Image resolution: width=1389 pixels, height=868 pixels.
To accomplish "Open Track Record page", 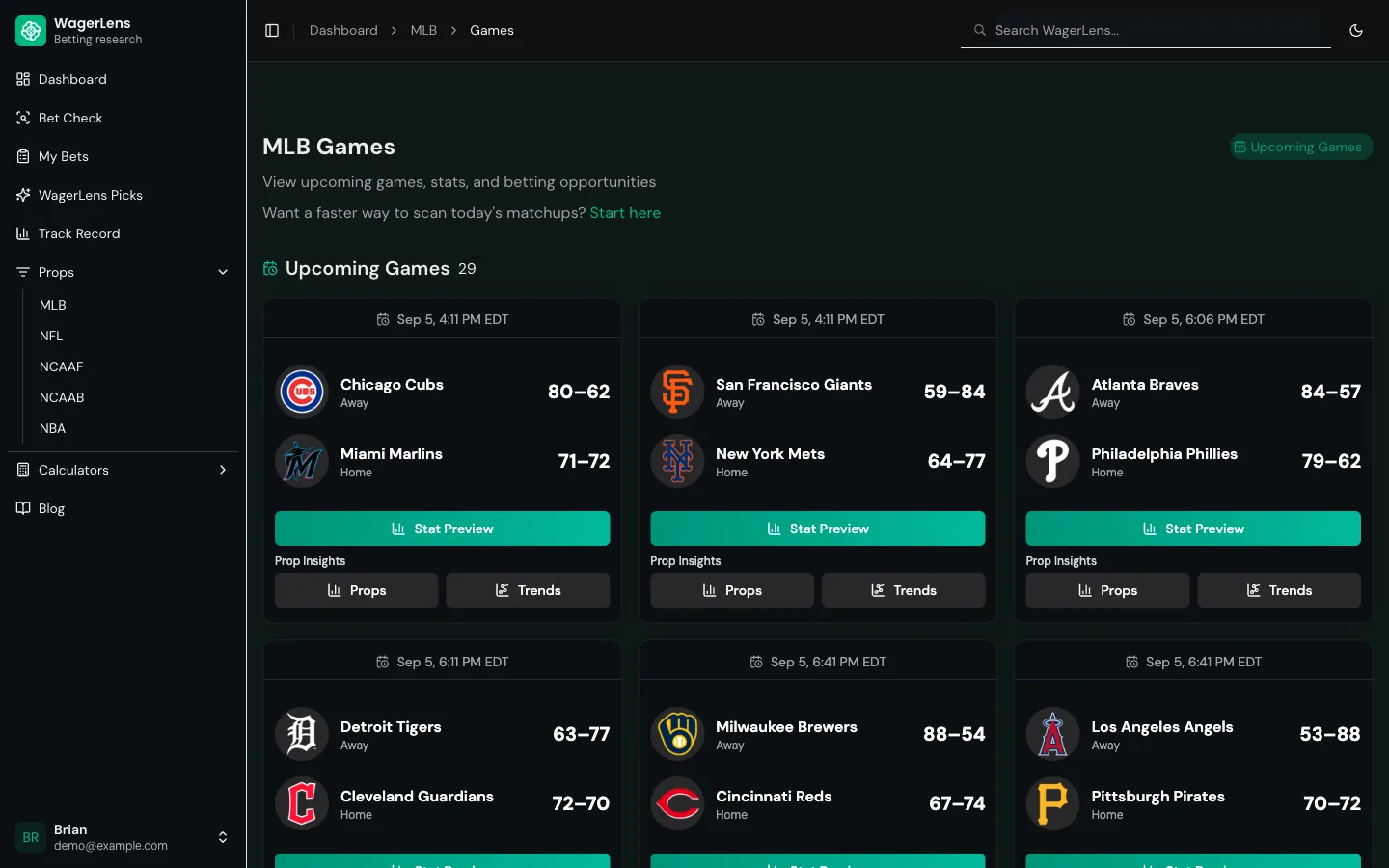I will [x=123, y=233].
